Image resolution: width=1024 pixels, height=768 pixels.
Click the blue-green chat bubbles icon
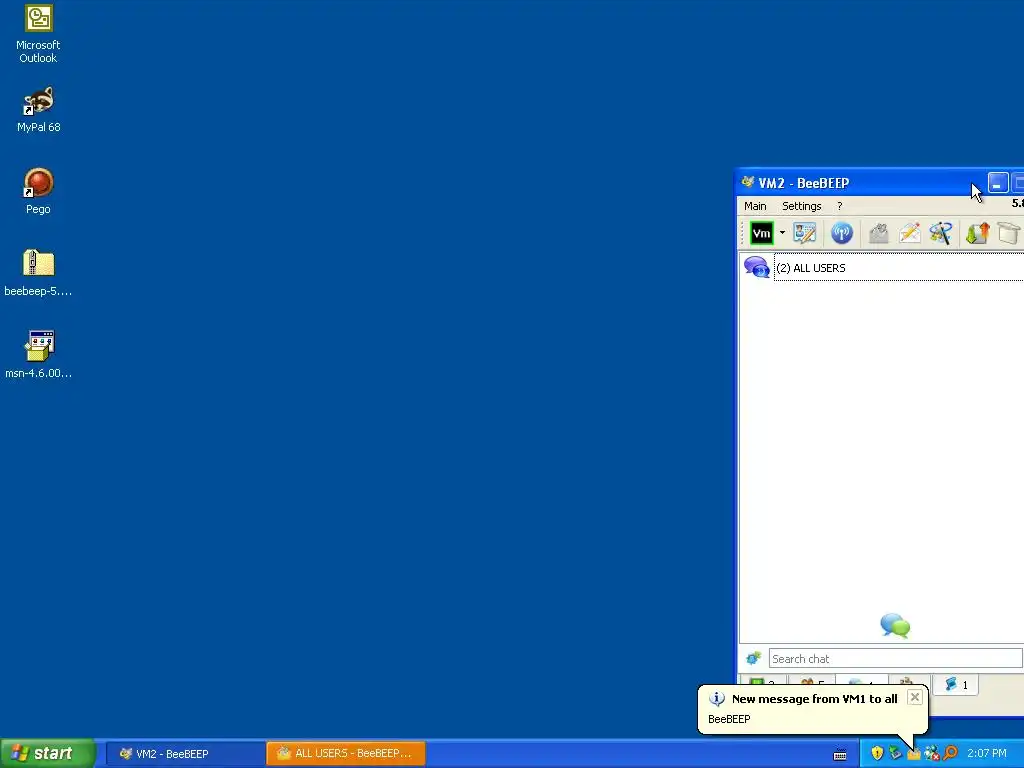[x=895, y=626]
